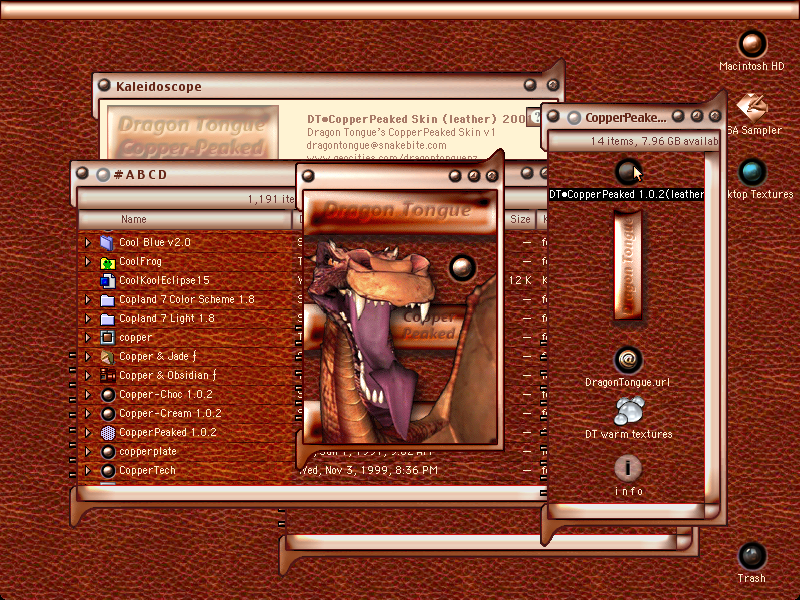The image size is (800, 600).
Task: Sort the list by the Size column
Action: tap(520, 219)
